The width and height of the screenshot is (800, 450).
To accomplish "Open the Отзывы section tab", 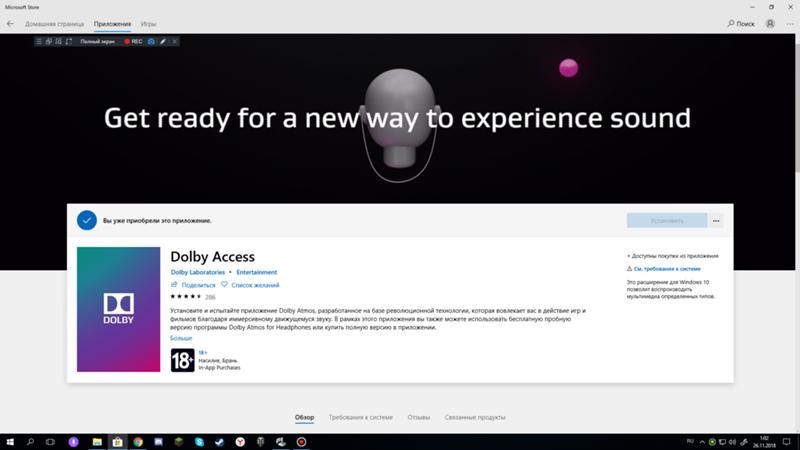I will [418, 417].
